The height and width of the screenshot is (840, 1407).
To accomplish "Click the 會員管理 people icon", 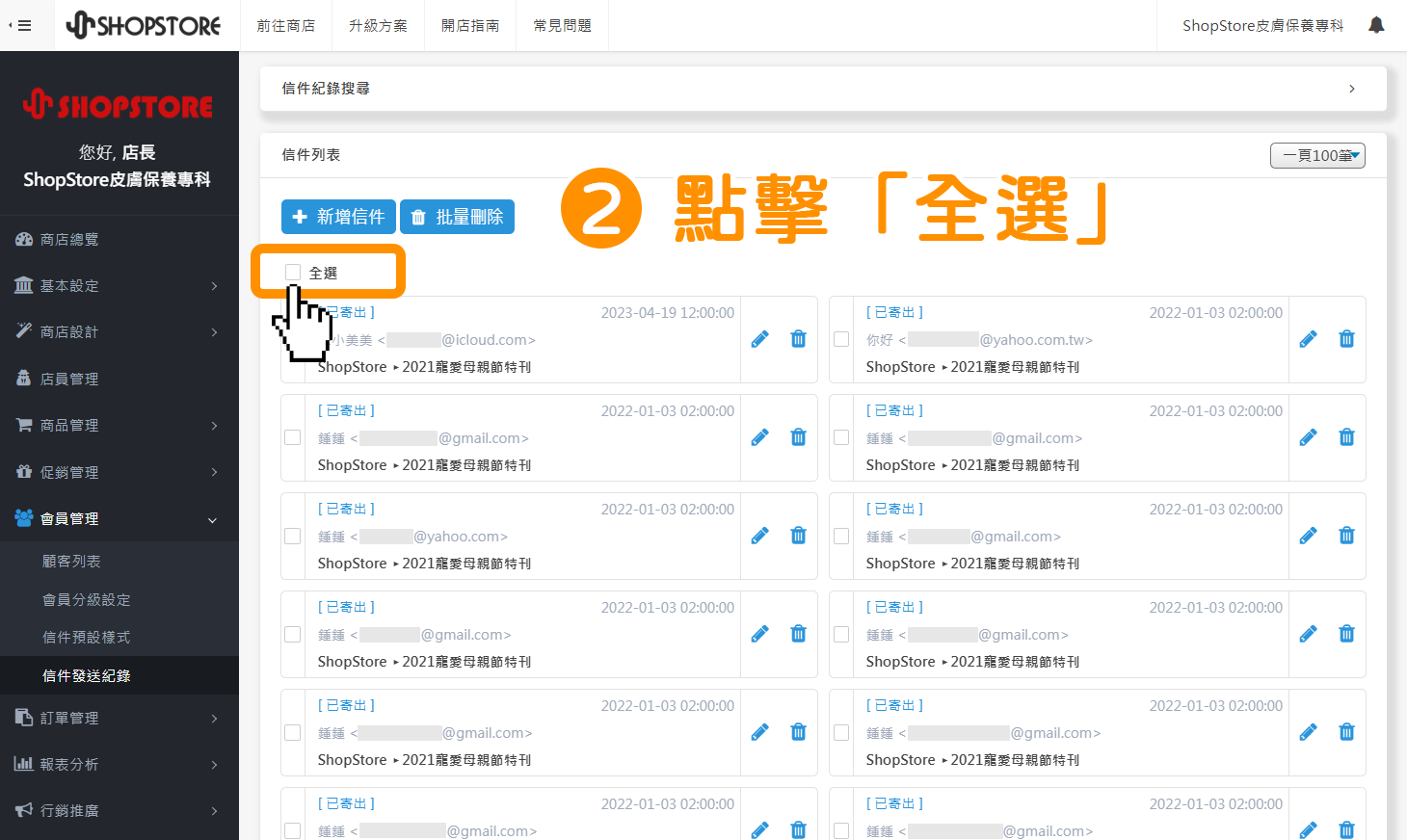I will click(24, 518).
